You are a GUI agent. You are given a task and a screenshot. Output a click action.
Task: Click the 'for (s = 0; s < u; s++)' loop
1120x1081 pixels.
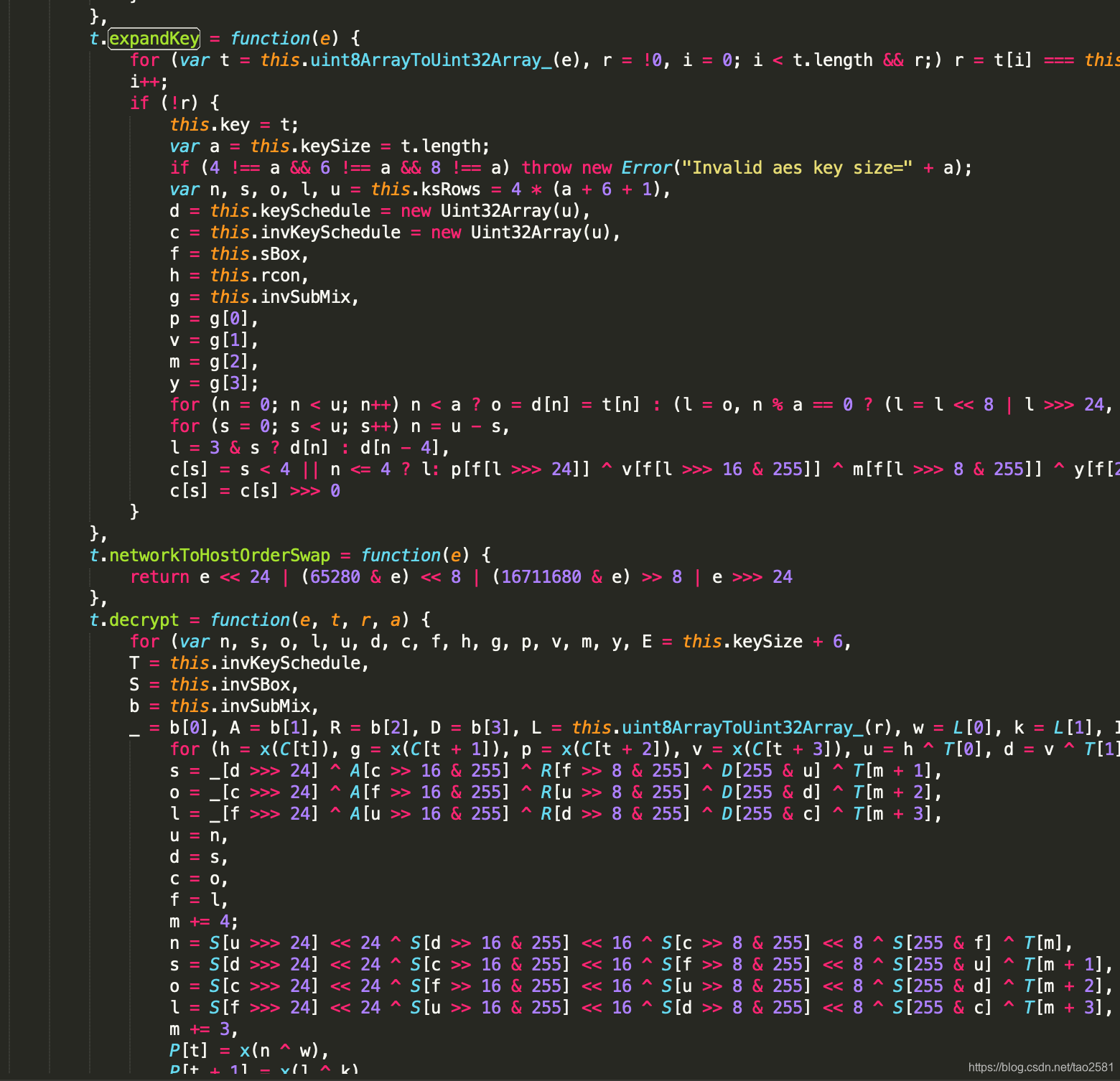(285, 426)
